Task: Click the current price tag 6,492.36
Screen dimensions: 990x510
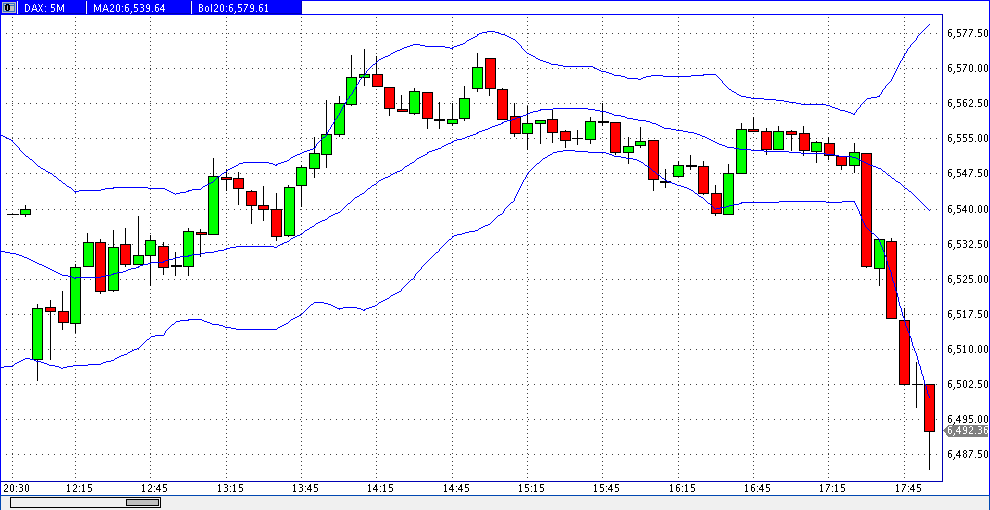Action: (x=966, y=430)
